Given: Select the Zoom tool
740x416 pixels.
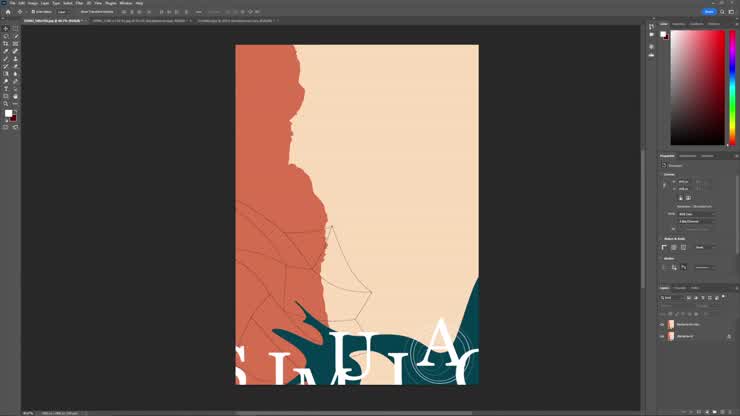Looking at the screenshot, I should (x=6, y=104).
